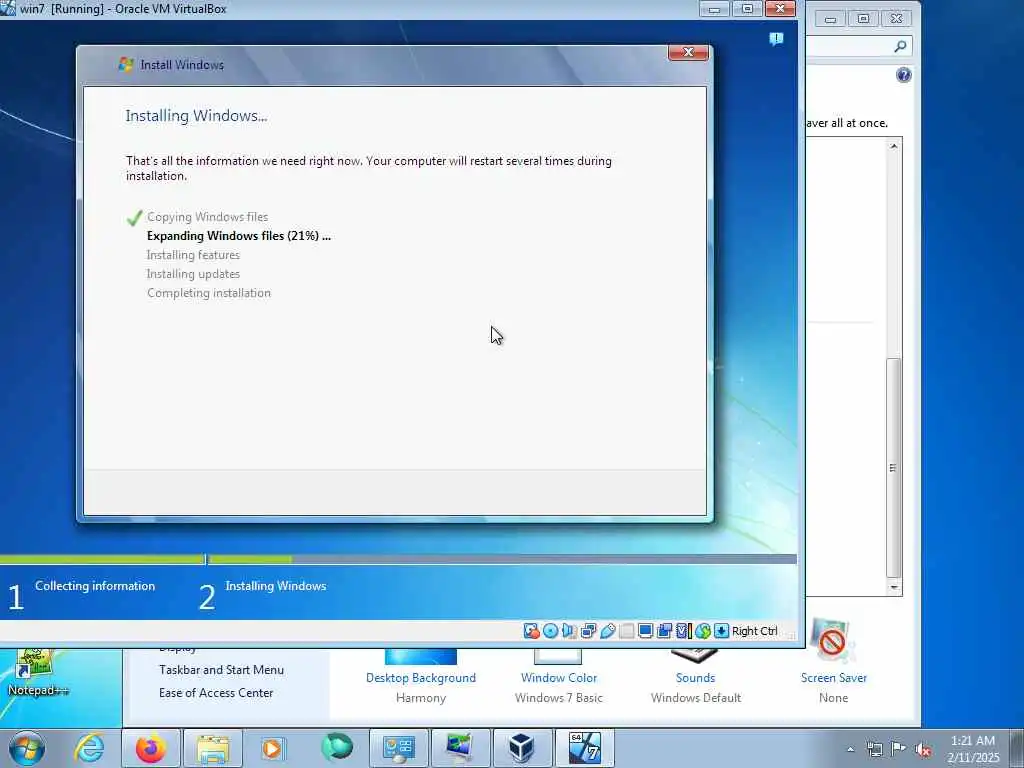Open the Action Center flag icon

click(x=899, y=749)
